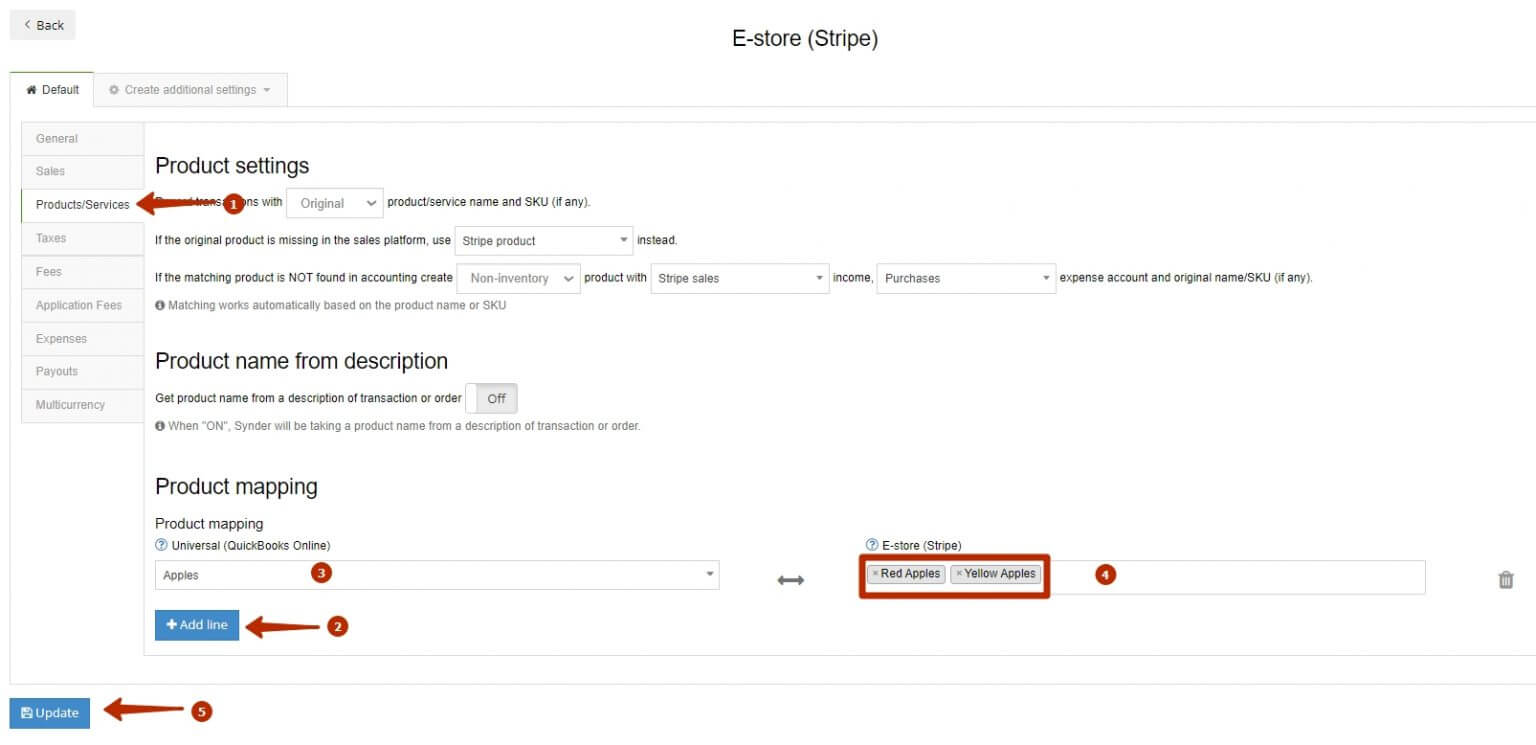
Task: Click the Add line button
Action: coord(197,625)
